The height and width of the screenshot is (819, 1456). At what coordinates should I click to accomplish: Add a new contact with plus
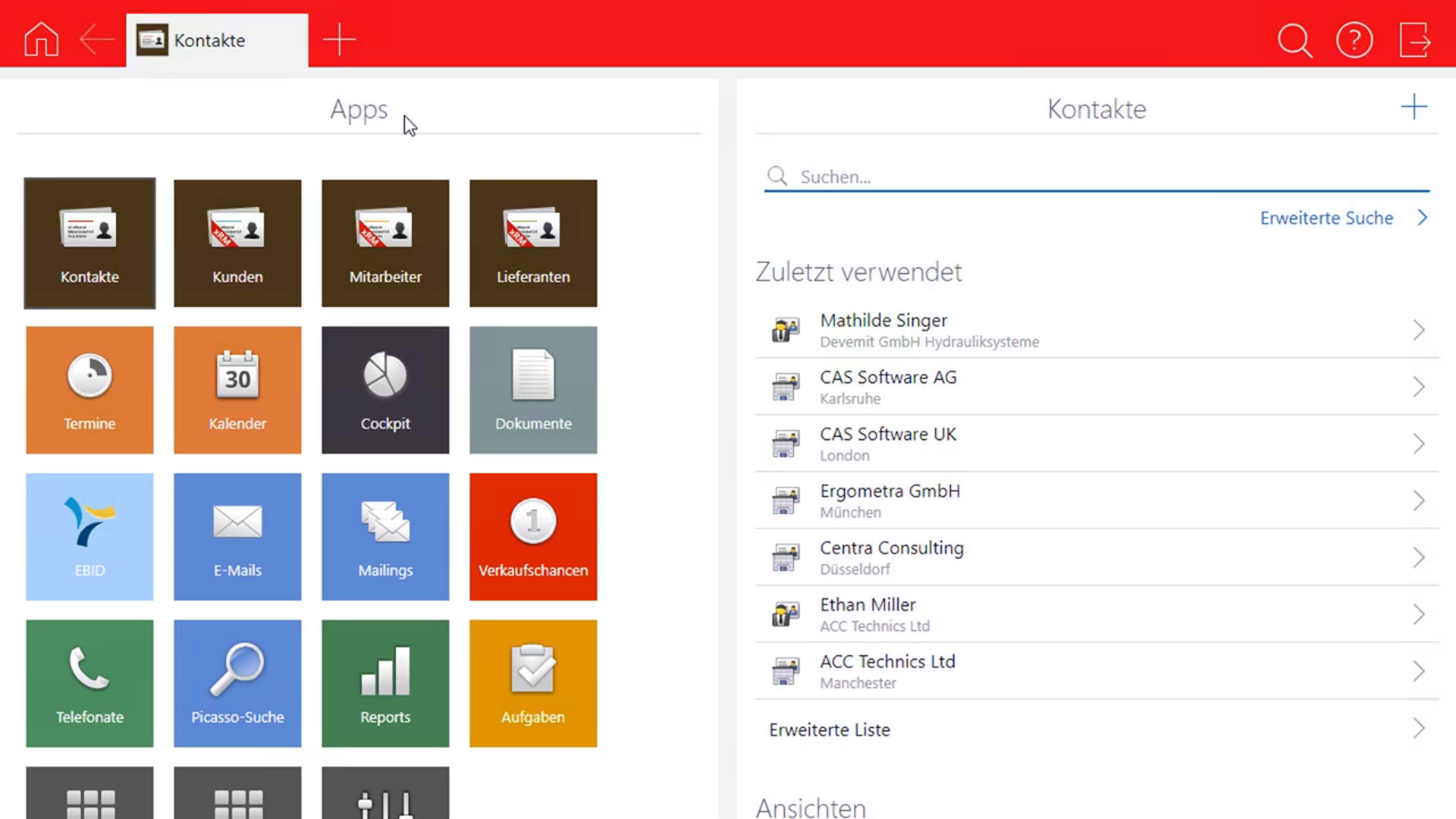coord(1414,107)
